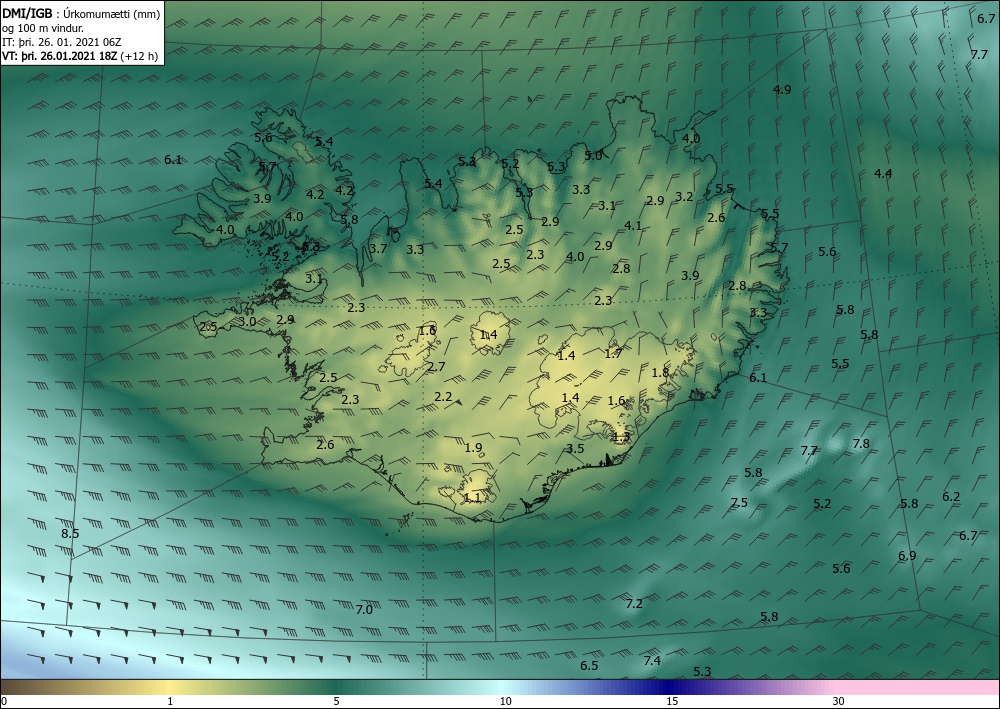This screenshot has width=1000, height=709.
Task: Click the 'og 100 m vindur.' legend line
Action: point(43,27)
